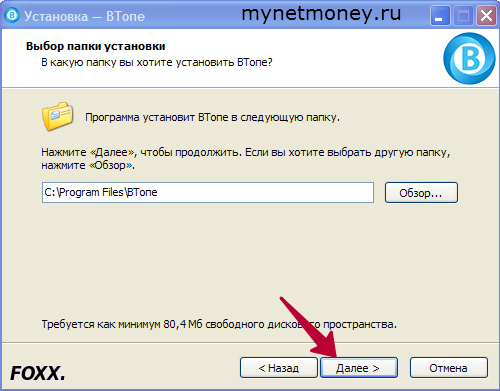Viewport: 500px width, 391px height.
Task: Close the installer window
Action: 486,15
